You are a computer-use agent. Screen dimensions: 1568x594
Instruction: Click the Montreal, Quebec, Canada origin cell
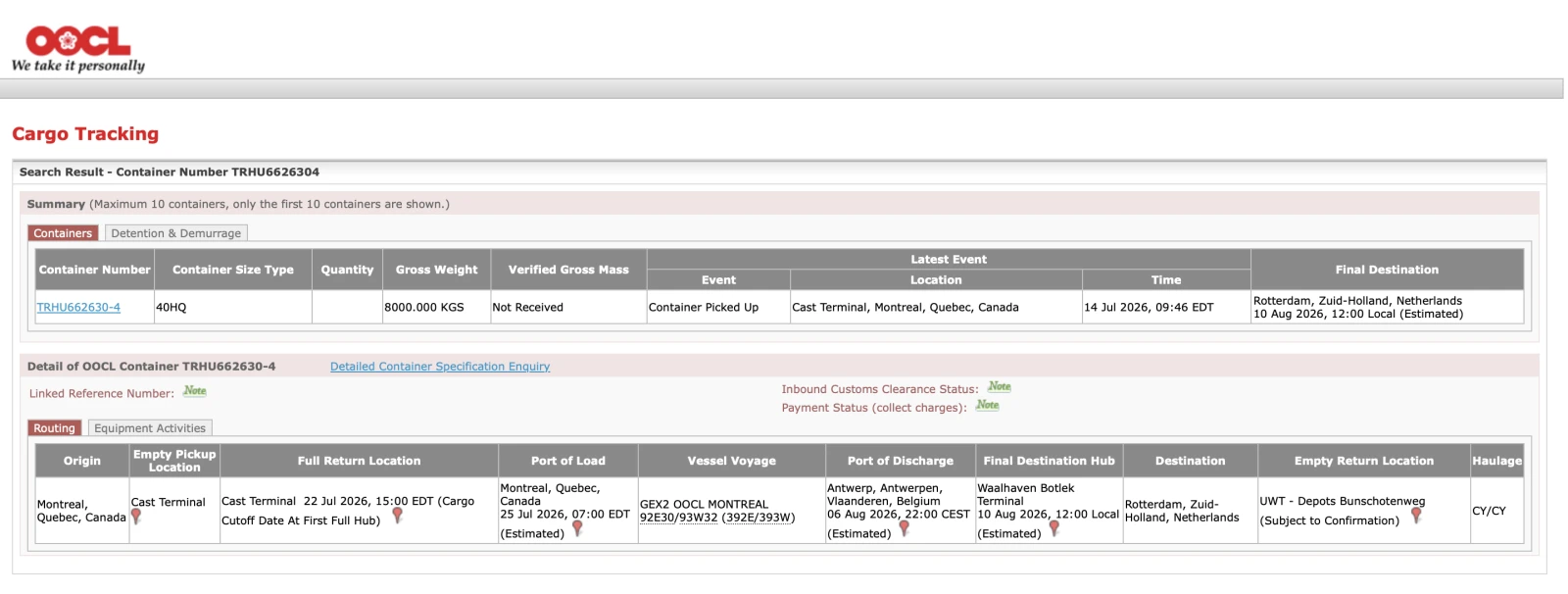point(81,511)
